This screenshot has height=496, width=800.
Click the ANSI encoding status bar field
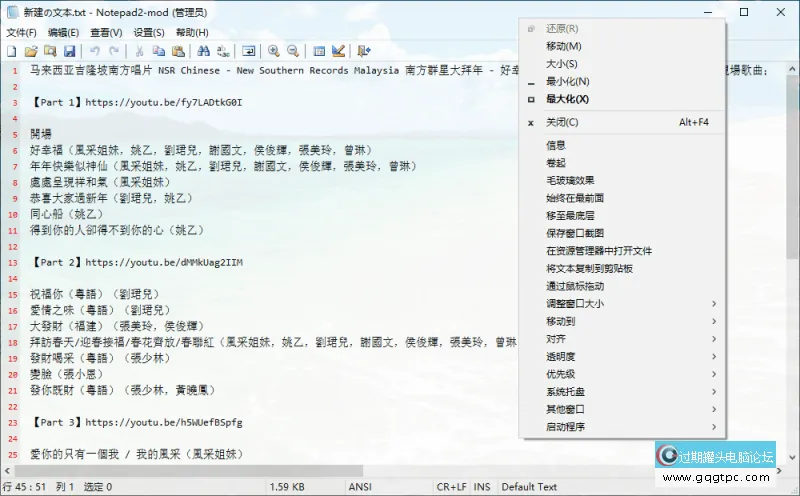(x=360, y=487)
